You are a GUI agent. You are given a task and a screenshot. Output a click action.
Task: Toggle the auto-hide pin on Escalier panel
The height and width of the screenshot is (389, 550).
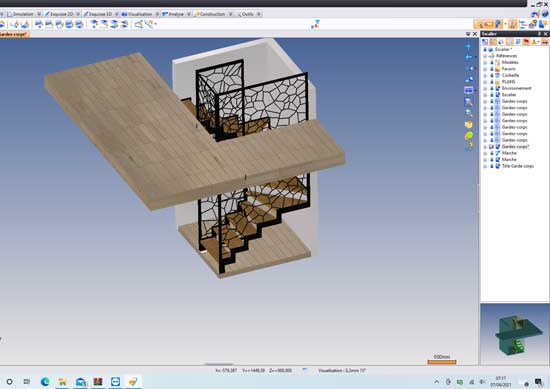(539, 34)
